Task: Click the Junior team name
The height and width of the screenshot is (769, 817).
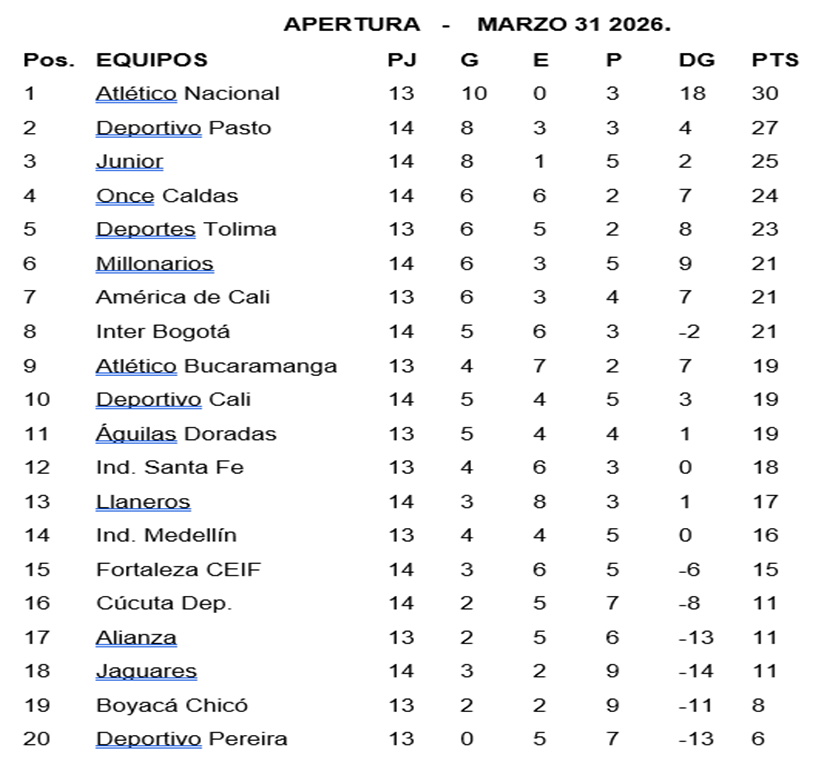Action: pyautogui.click(x=129, y=162)
